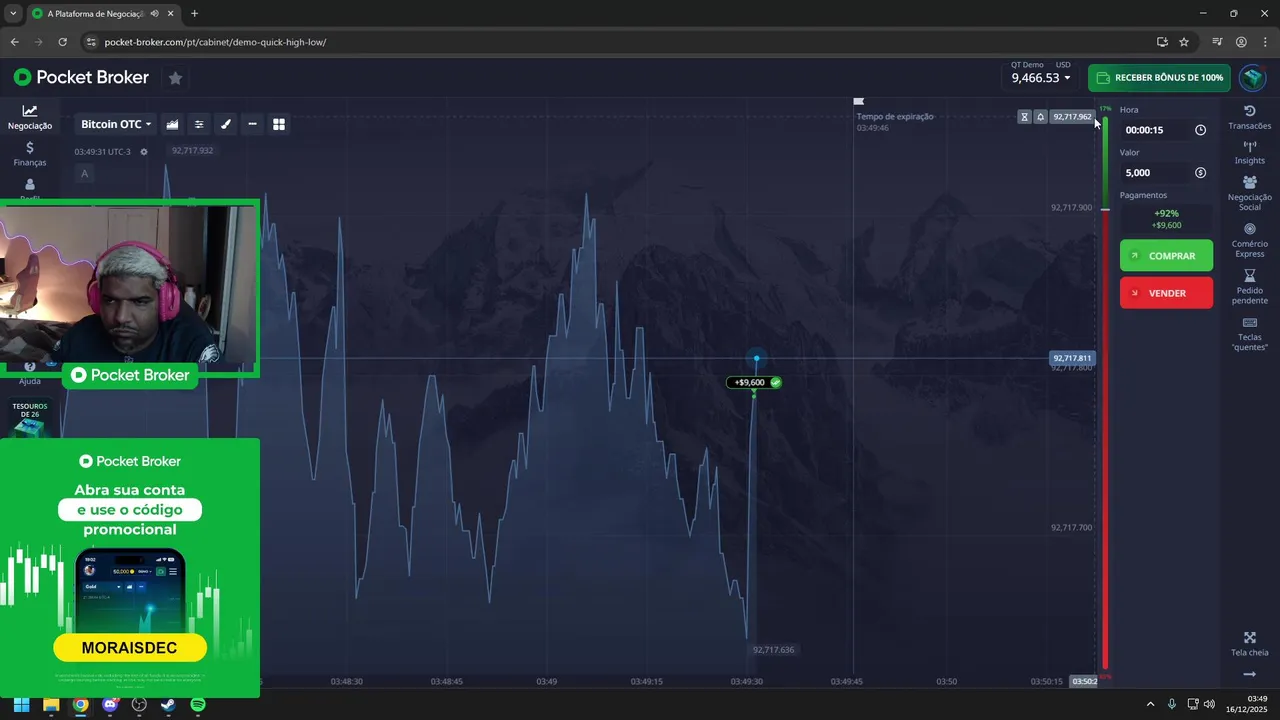Click the +$9,600 trade marker on chart
Viewport: 1280px width, 720px height.
(x=755, y=382)
